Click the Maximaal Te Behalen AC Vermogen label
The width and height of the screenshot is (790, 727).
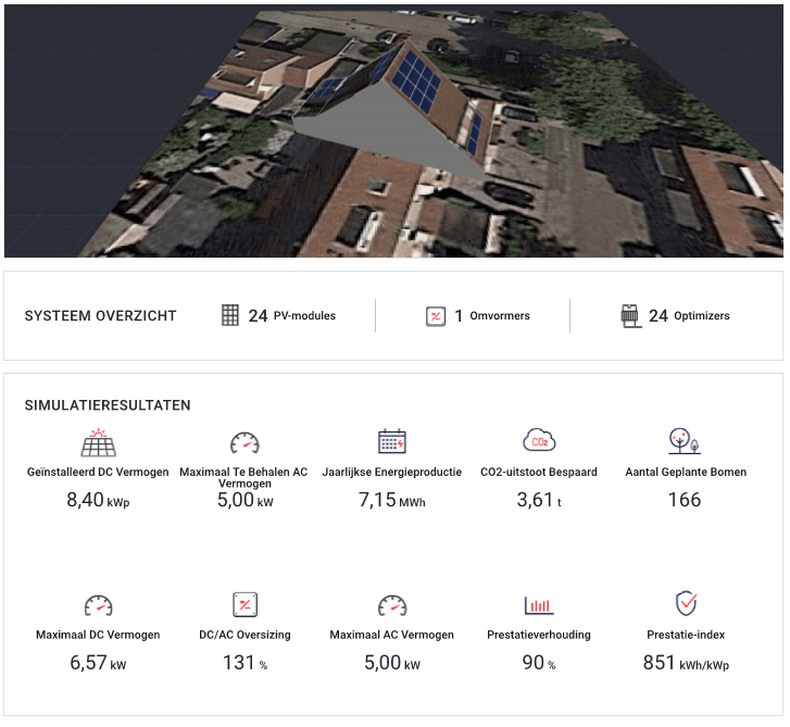(244, 479)
